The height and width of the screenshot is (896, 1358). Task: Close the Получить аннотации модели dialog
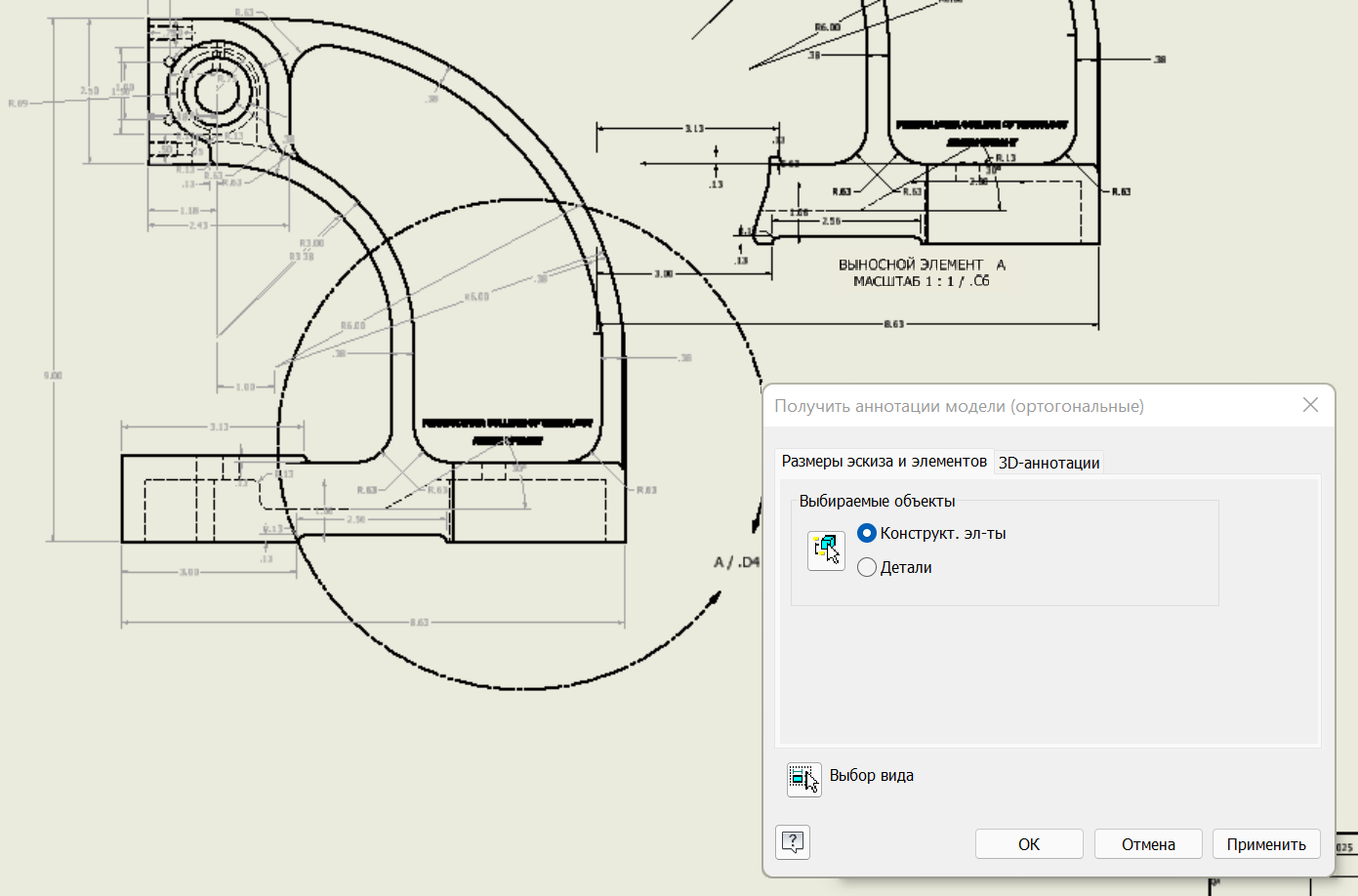(1310, 405)
